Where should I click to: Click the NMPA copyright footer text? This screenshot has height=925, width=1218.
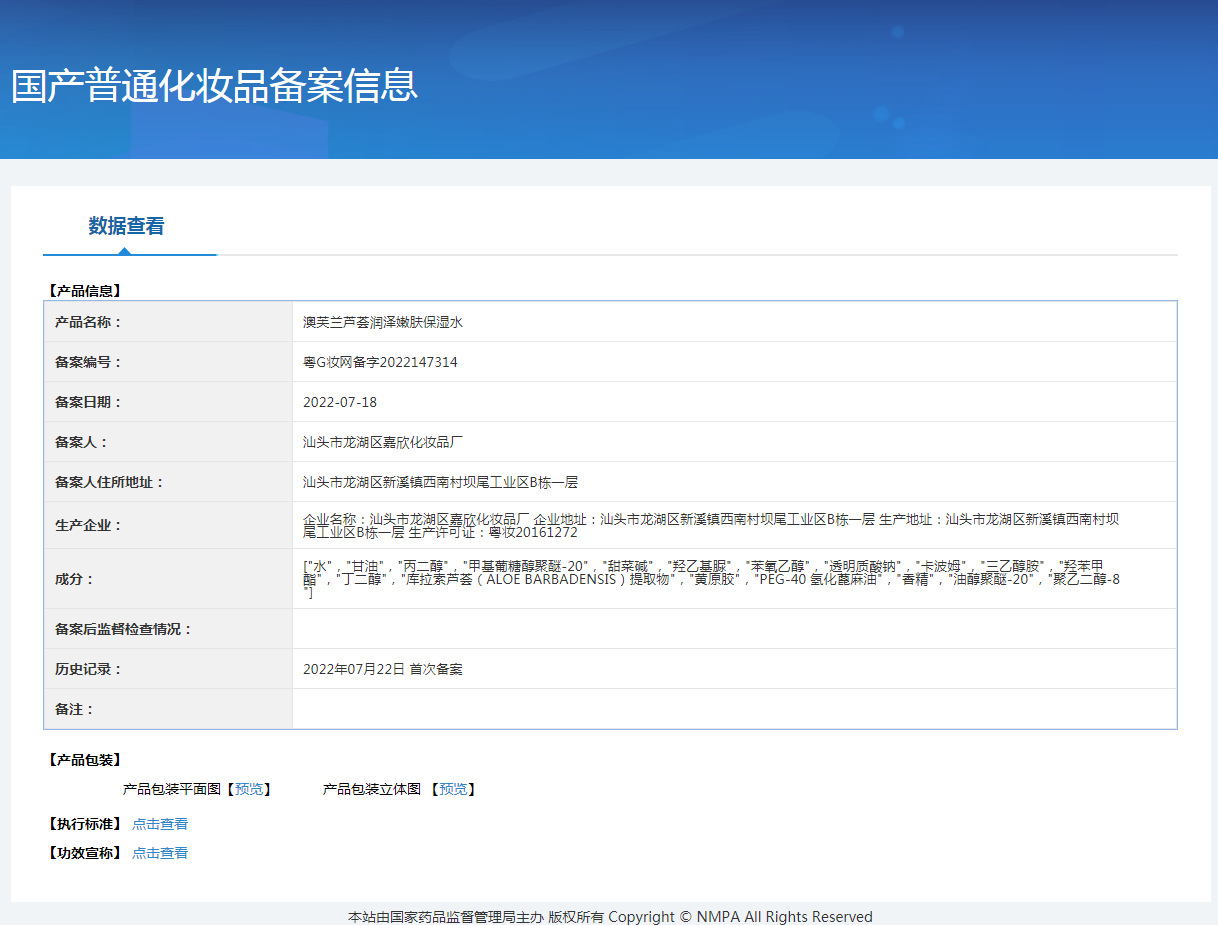point(610,916)
